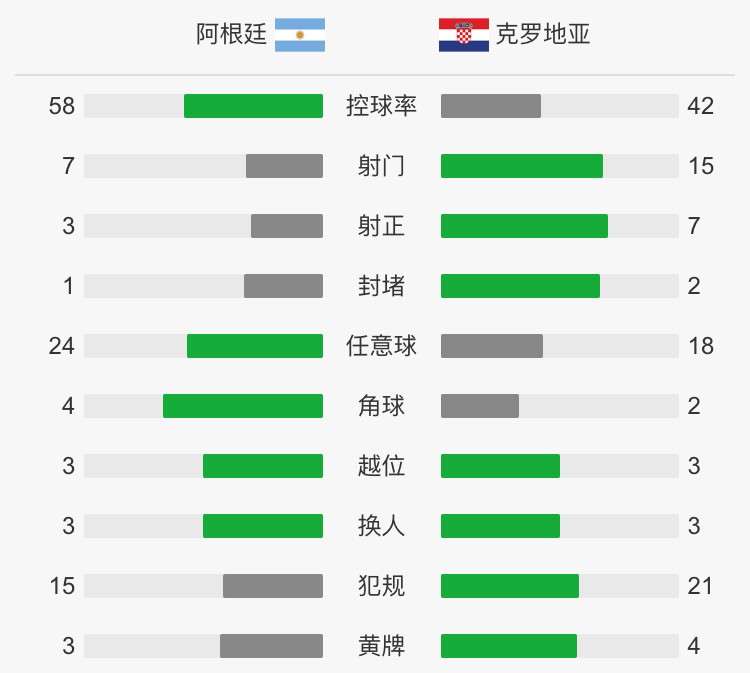Click Argentina's green 换人 bar
This screenshot has height=673, width=750.
(263, 526)
